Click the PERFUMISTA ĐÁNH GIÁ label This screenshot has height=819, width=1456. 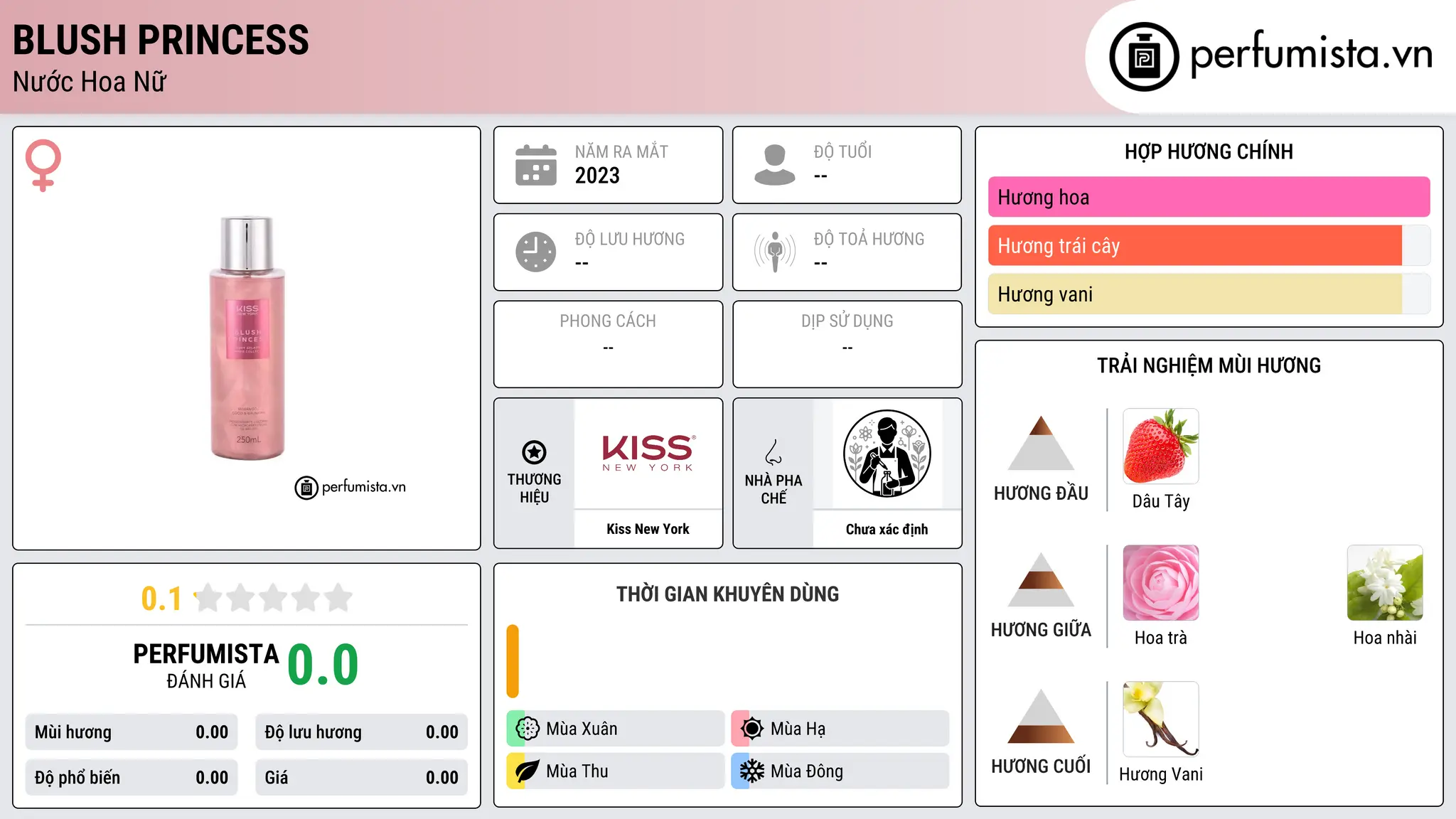pyautogui.click(x=206, y=665)
